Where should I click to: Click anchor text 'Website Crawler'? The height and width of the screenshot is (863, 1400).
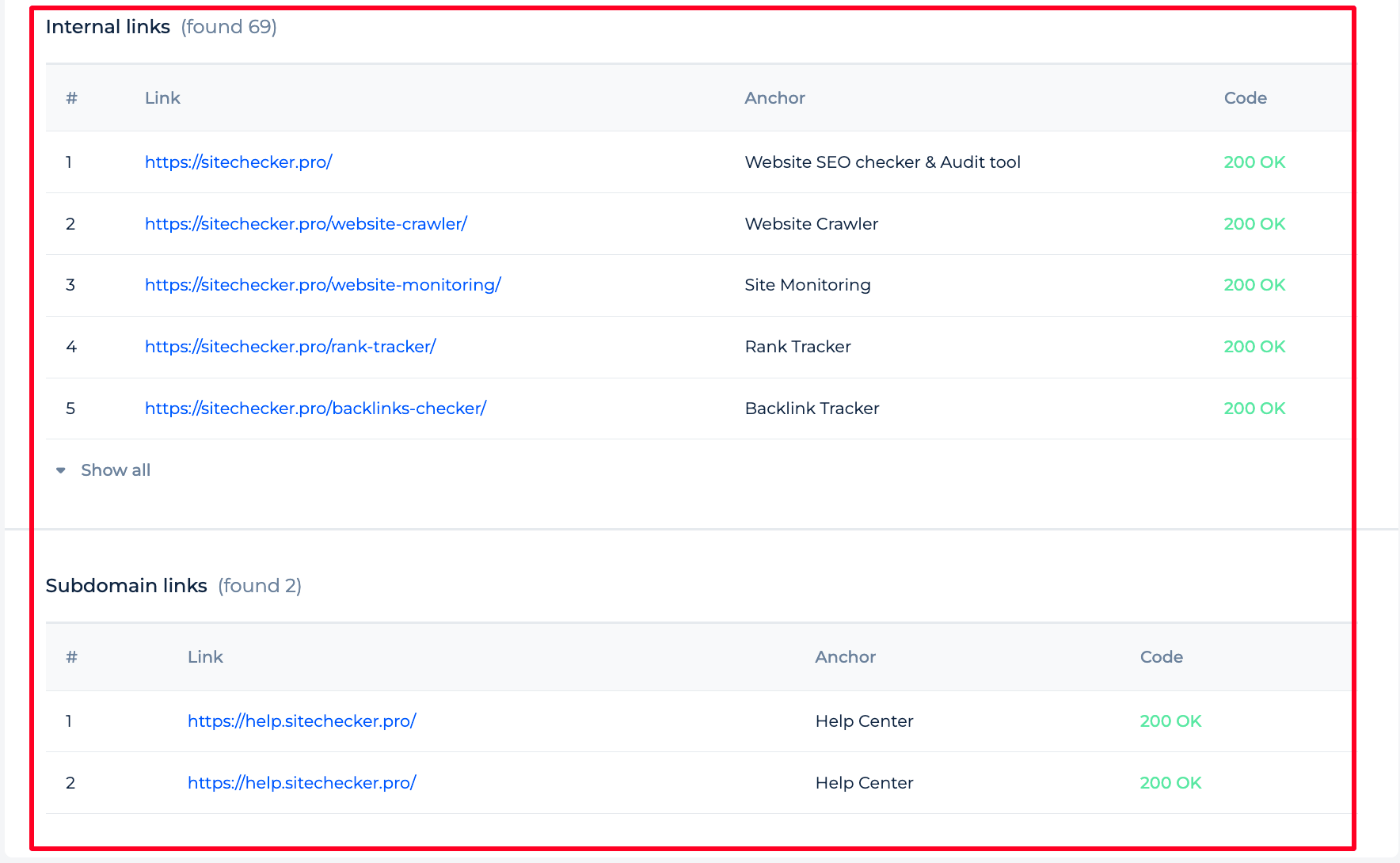(x=812, y=224)
